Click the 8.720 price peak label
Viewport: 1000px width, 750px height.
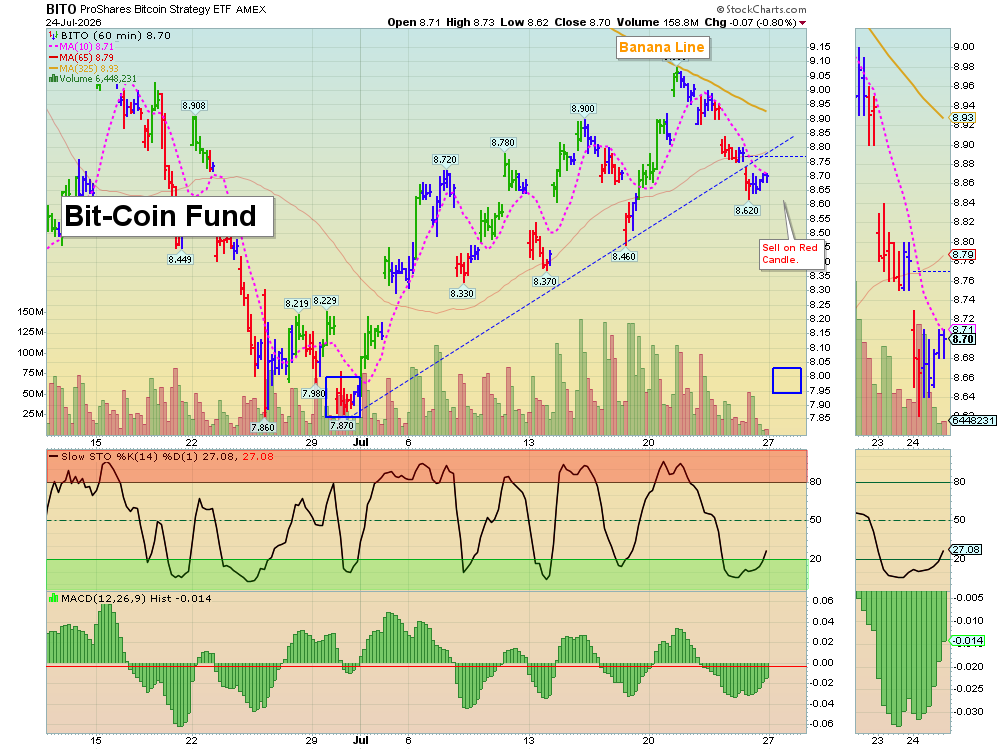click(445, 159)
